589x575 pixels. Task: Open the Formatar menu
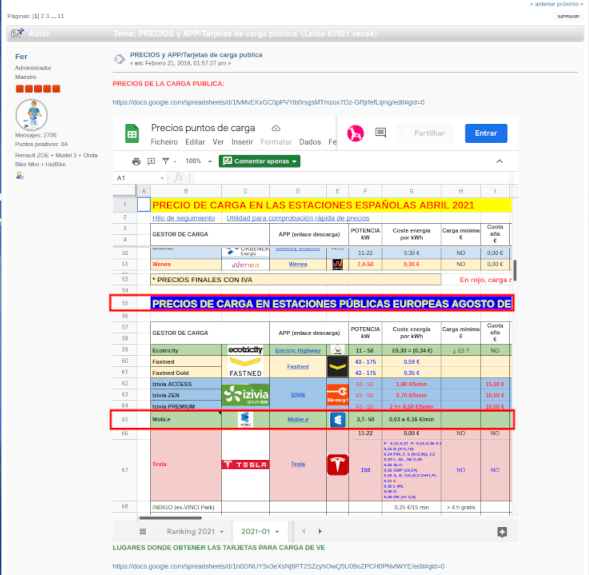276,142
